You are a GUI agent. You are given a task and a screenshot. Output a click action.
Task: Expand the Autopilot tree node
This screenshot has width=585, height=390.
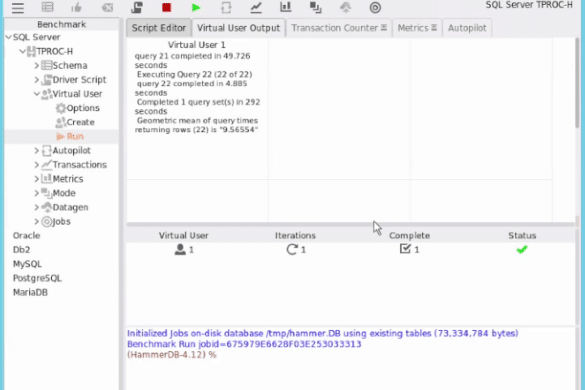click(x=36, y=150)
